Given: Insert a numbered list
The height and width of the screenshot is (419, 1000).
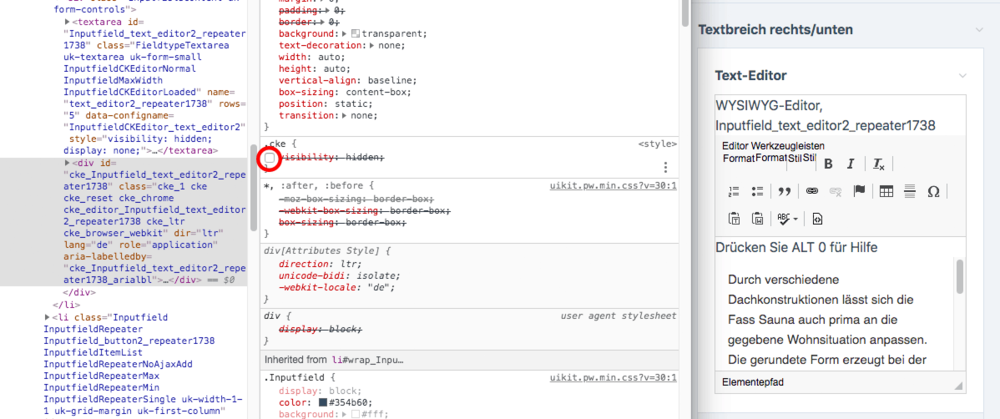Looking at the screenshot, I should click(732, 191).
